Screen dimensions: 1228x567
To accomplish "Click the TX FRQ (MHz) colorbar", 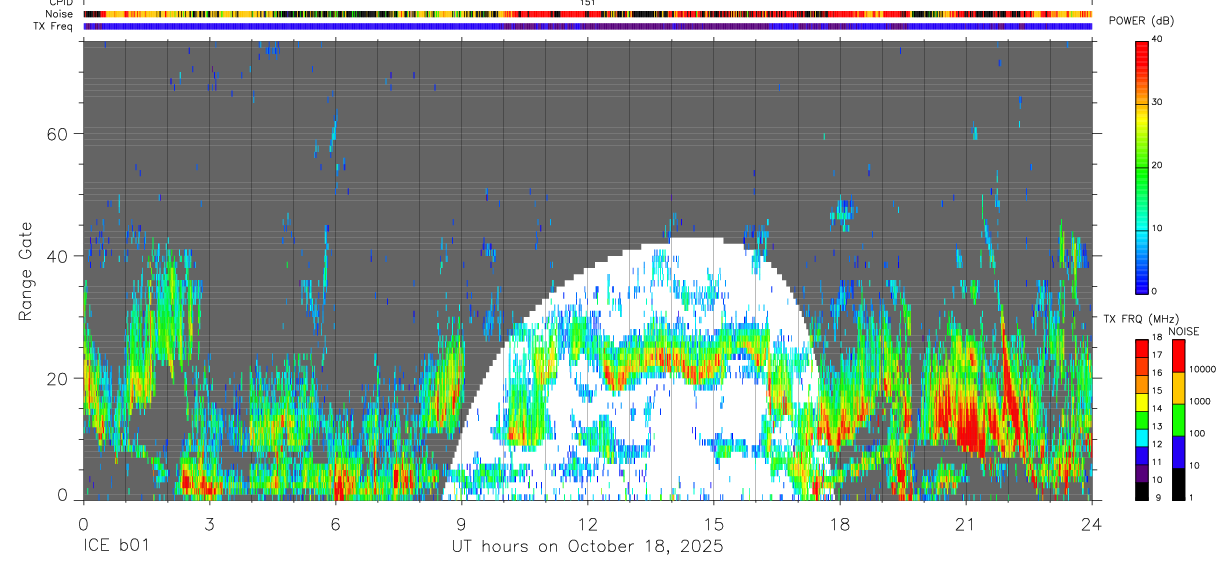I will coord(1142,420).
